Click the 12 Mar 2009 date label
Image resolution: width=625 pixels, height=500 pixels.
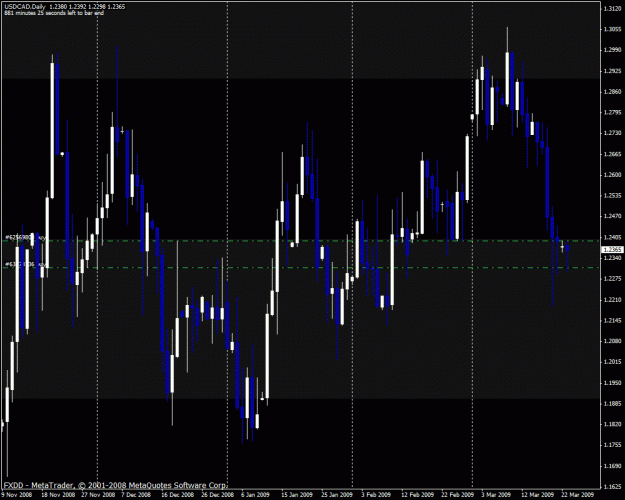pos(538,495)
